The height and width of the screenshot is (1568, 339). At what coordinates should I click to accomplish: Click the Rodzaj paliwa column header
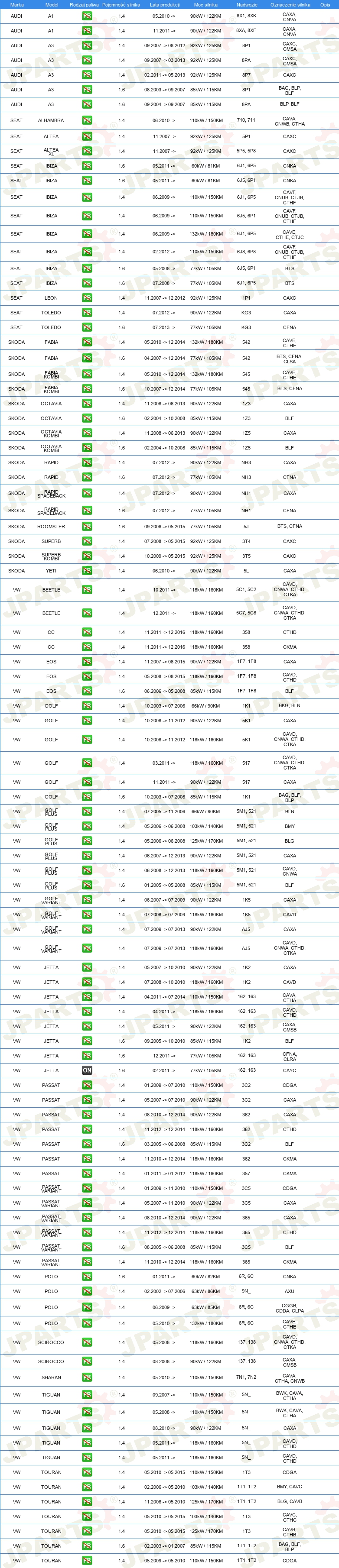pos(84,4)
